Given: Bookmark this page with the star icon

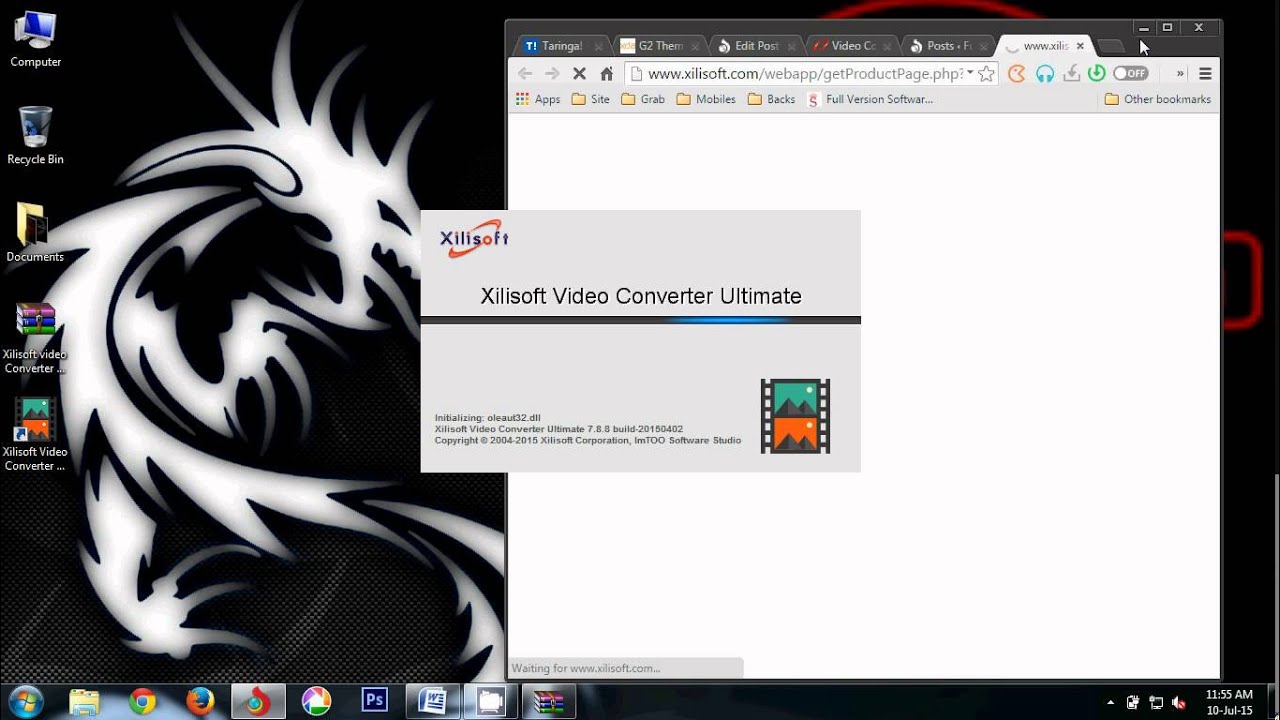Looking at the screenshot, I should coord(986,73).
